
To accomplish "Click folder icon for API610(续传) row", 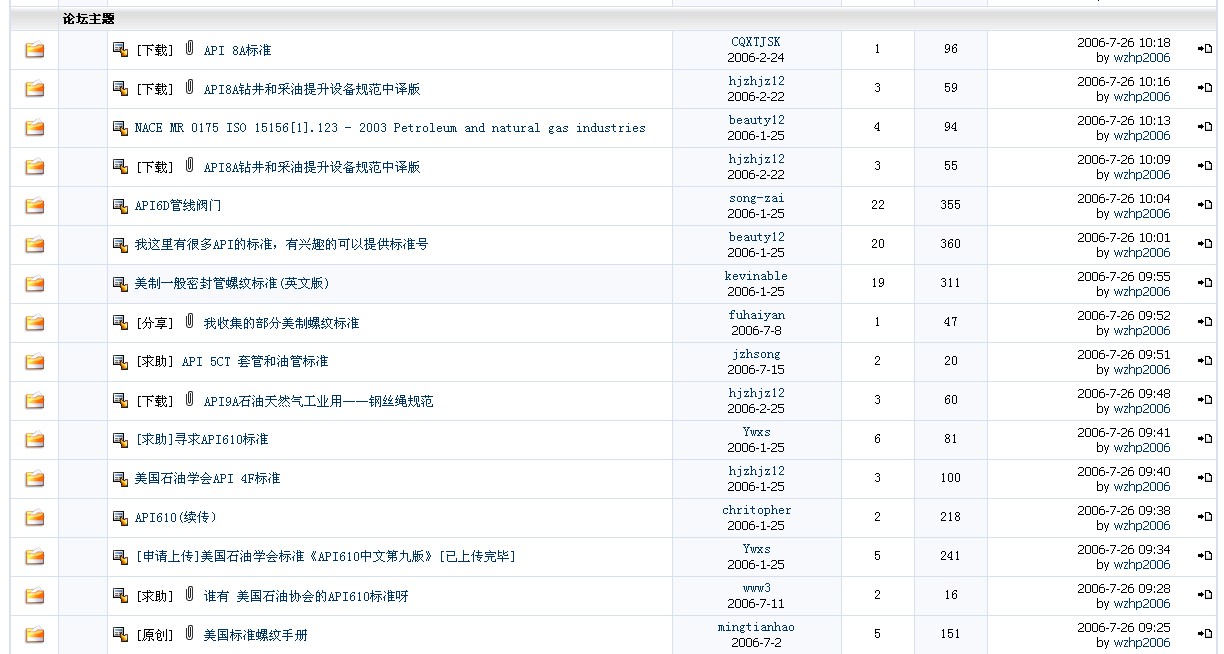I will [x=35, y=518].
